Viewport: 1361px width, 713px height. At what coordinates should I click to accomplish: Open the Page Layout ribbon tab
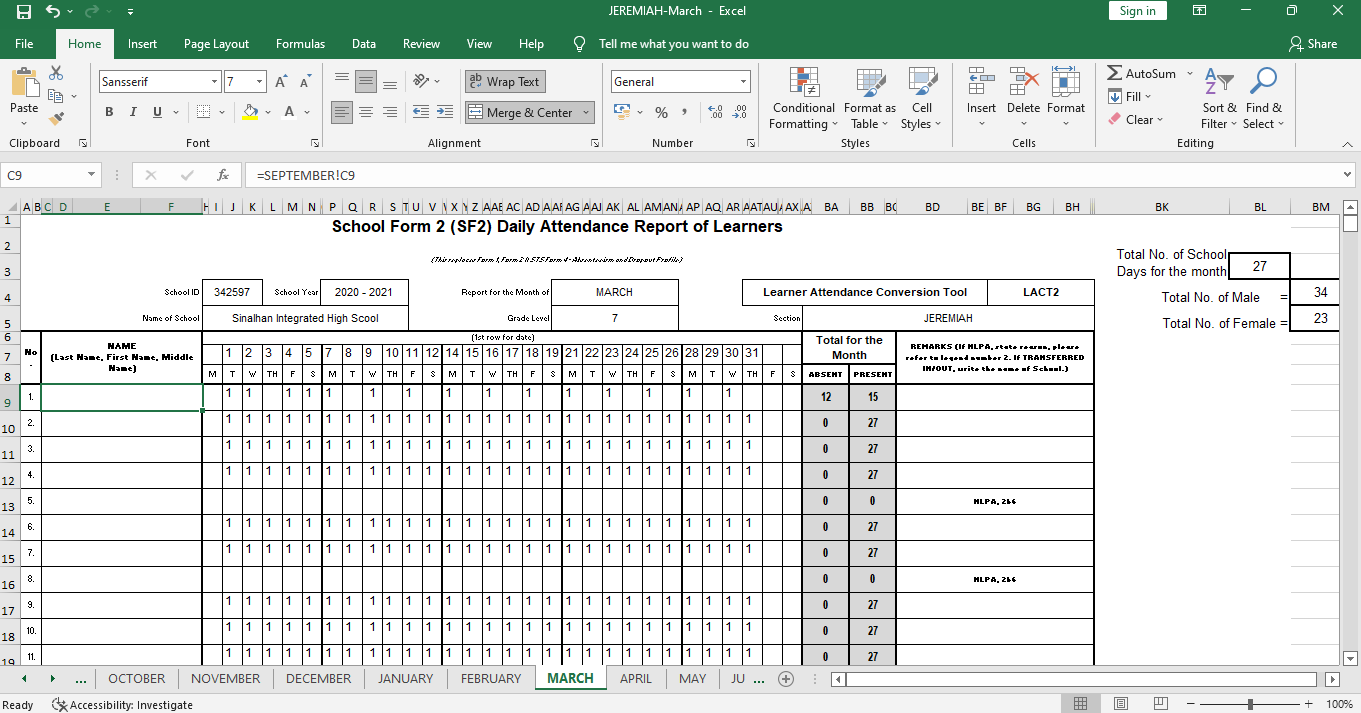[x=216, y=44]
